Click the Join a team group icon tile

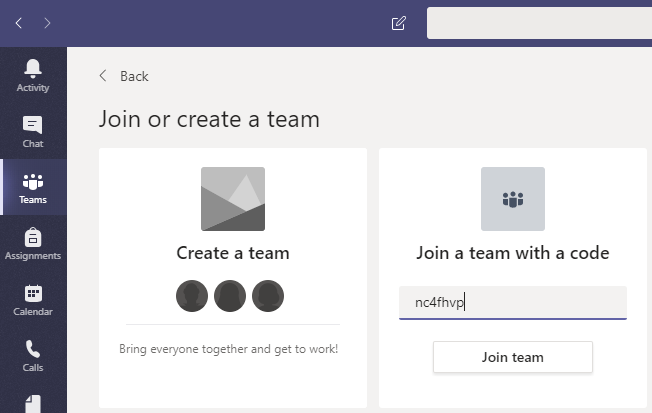click(513, 199)
